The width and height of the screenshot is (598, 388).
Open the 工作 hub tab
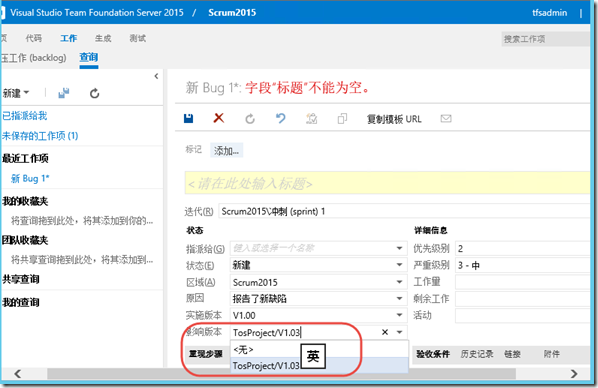coord(69,38)
